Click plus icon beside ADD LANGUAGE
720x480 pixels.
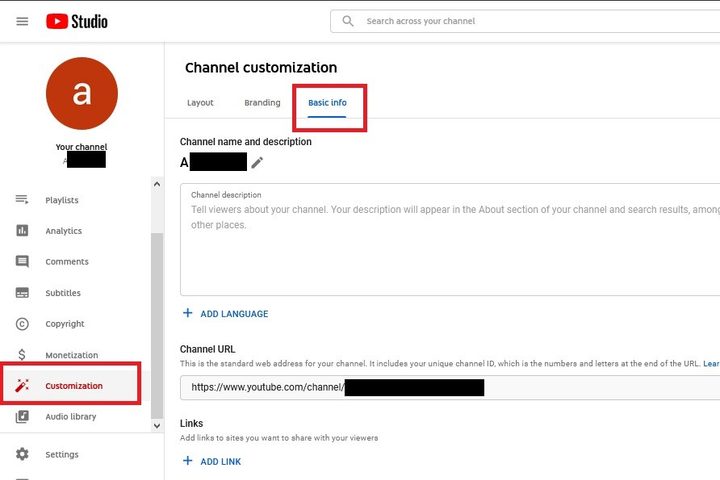click(x=187, y=313)
